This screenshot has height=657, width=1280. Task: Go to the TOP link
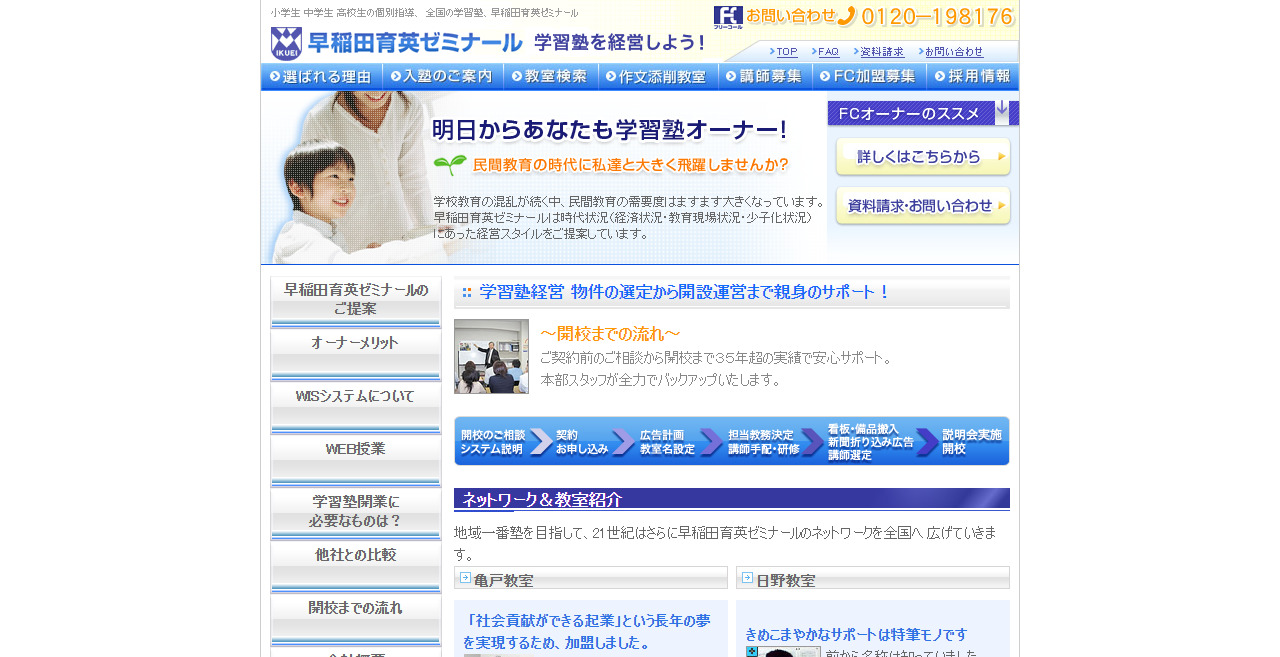tap(785, 52)
